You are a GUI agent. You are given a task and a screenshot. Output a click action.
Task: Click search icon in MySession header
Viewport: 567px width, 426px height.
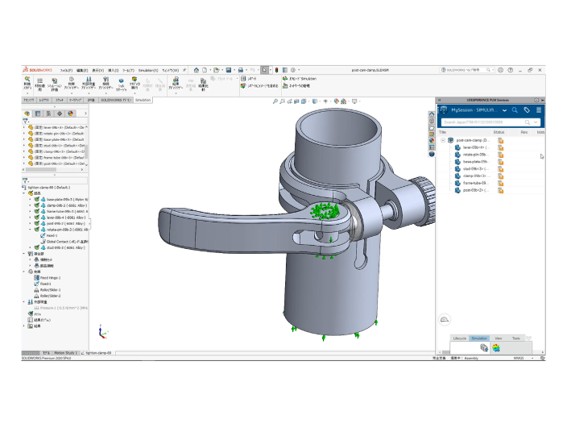click(x=515, y=110)
